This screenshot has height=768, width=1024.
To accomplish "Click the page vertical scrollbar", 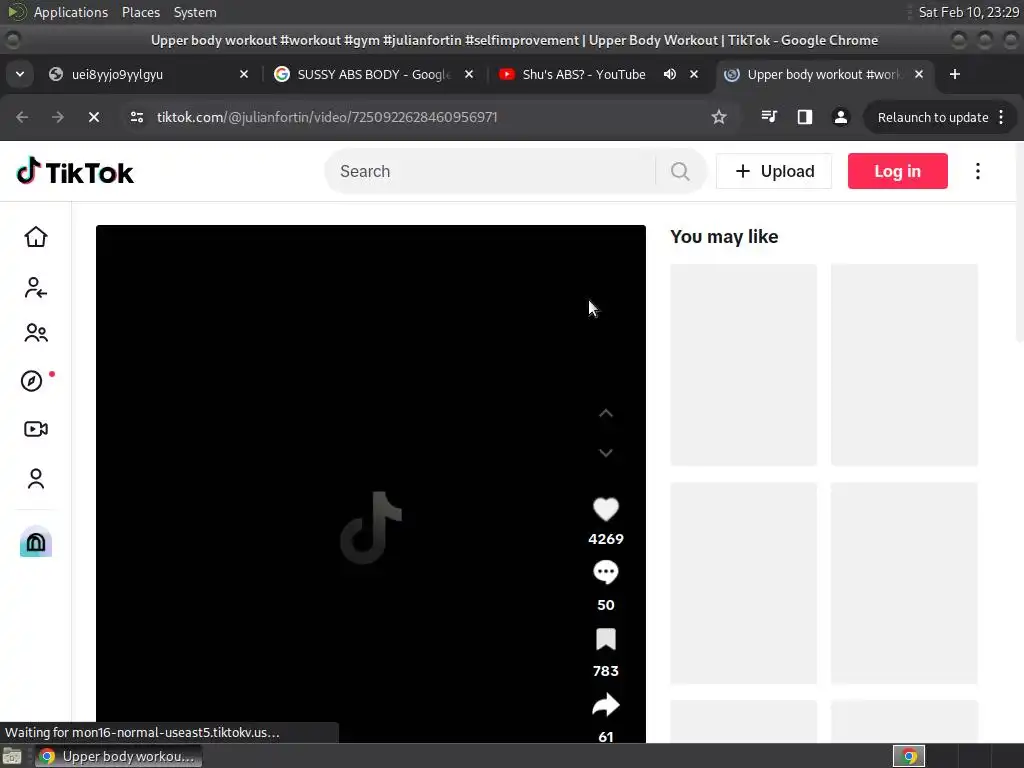I will click(1019, 242).
